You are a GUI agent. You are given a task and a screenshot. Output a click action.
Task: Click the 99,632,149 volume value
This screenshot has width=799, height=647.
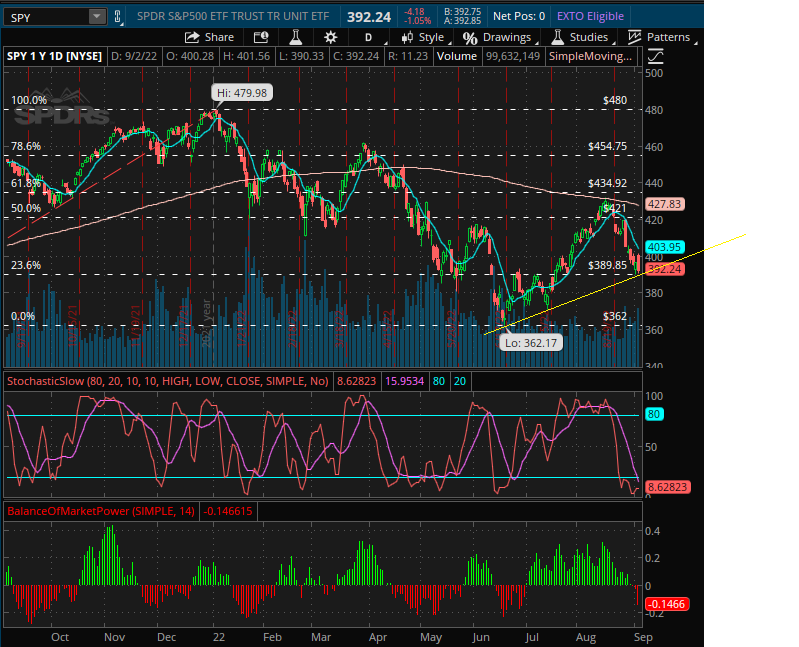[513, 56]
